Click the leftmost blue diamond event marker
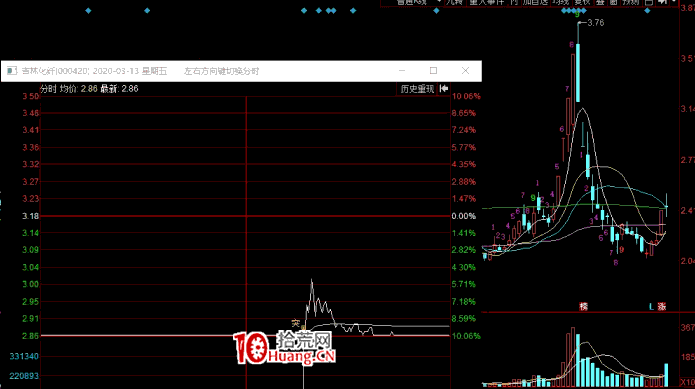Screen dimensions: 695x389 pyautogui.click(x=88, y=11)
